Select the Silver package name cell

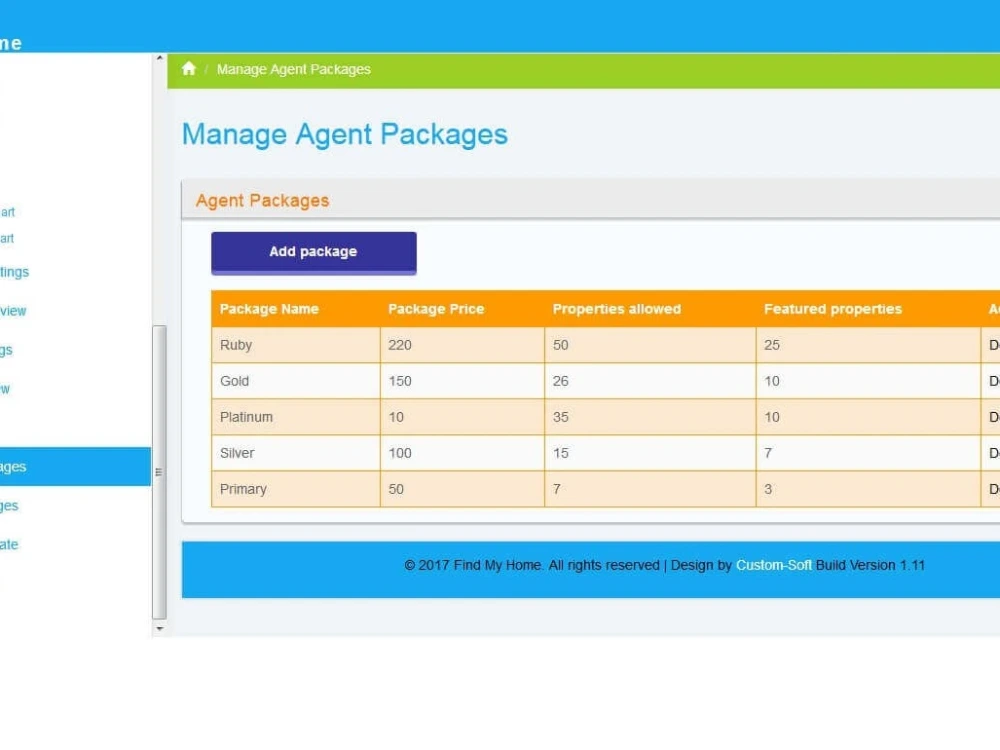296,453
